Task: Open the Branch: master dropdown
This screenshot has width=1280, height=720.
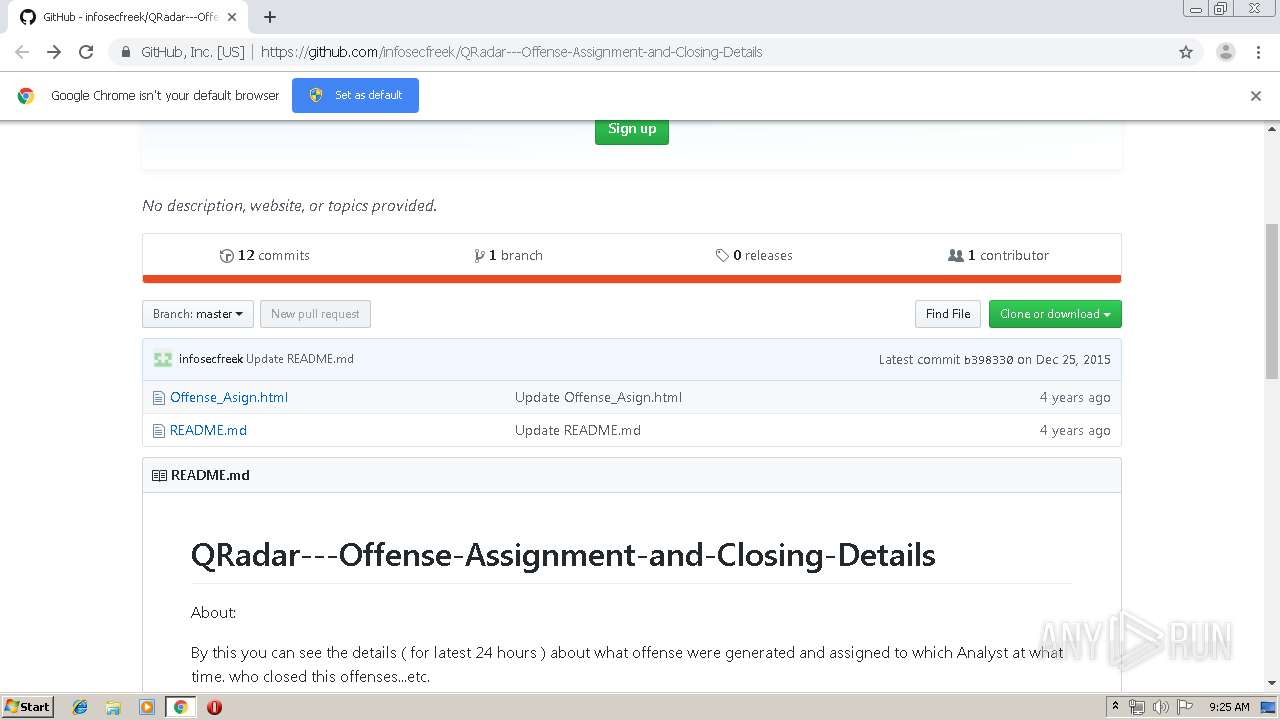Action: click(x=198, y=314)
